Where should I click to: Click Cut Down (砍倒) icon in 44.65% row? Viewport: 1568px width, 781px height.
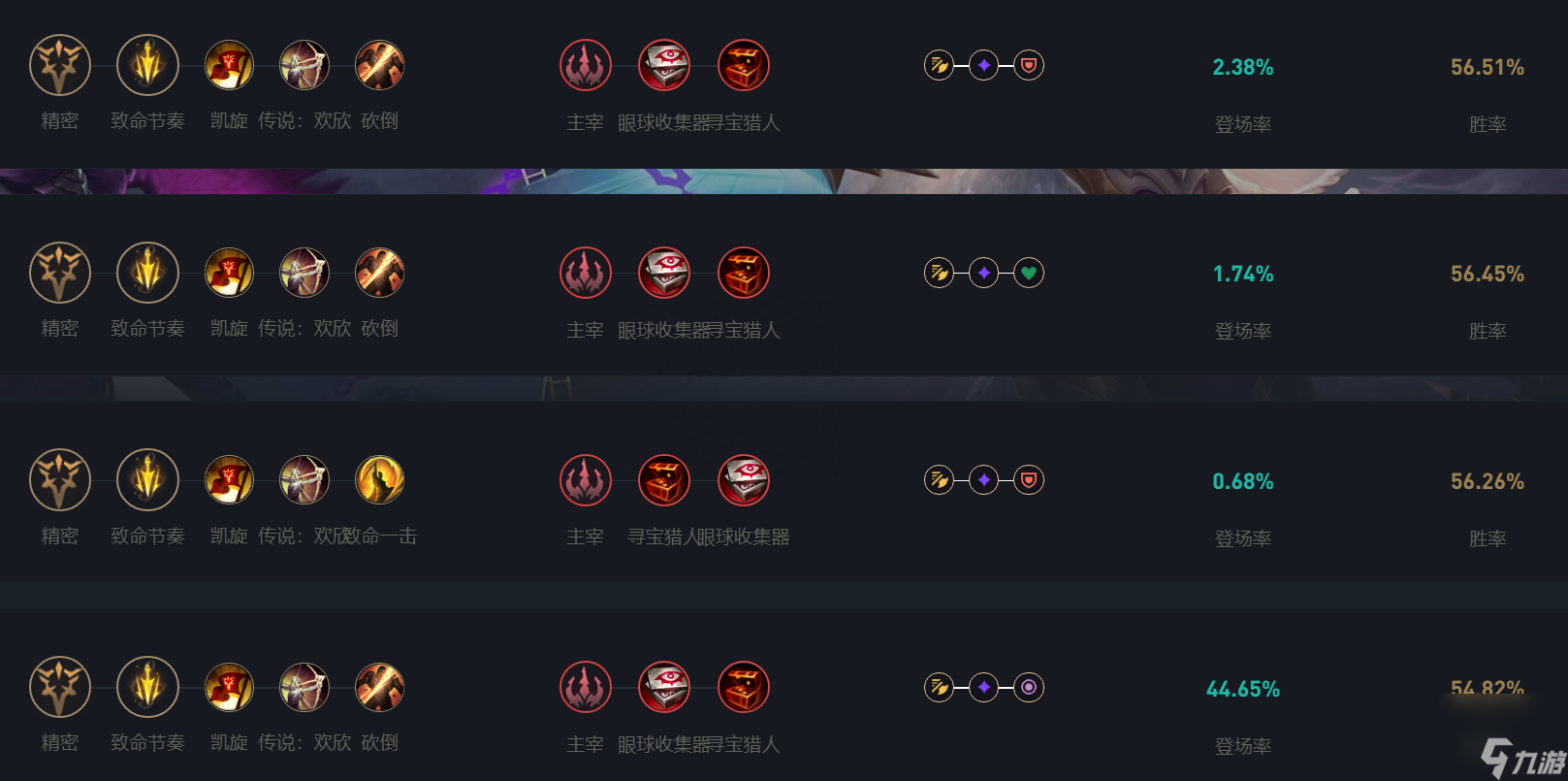379,687
